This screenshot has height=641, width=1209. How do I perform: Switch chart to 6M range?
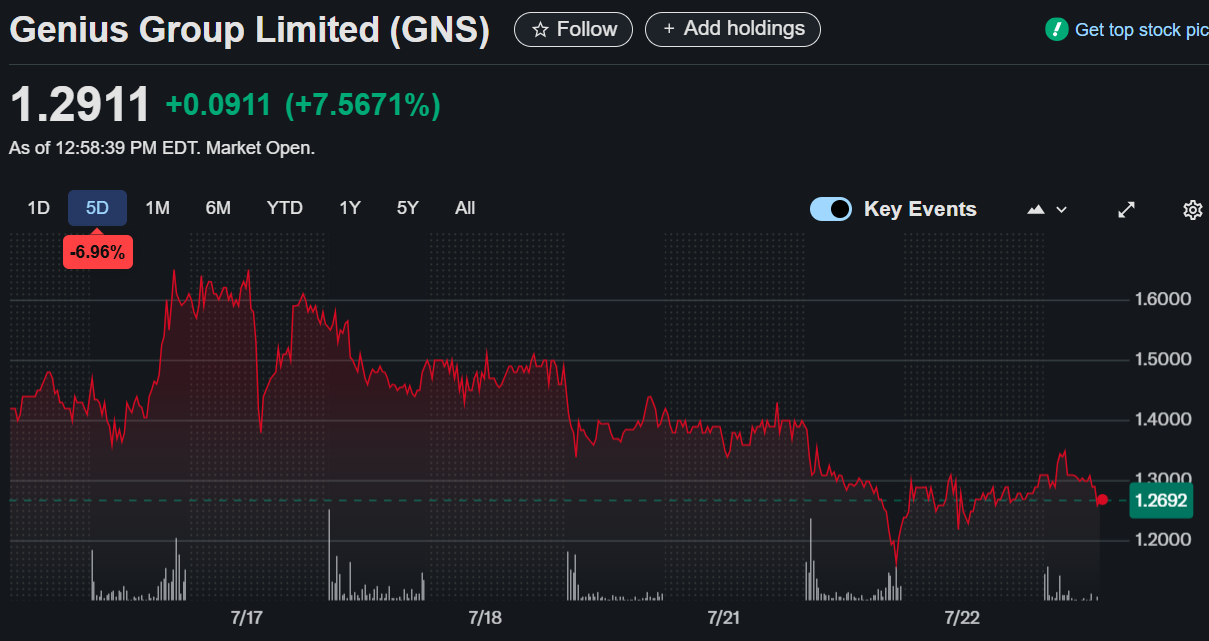218,208
